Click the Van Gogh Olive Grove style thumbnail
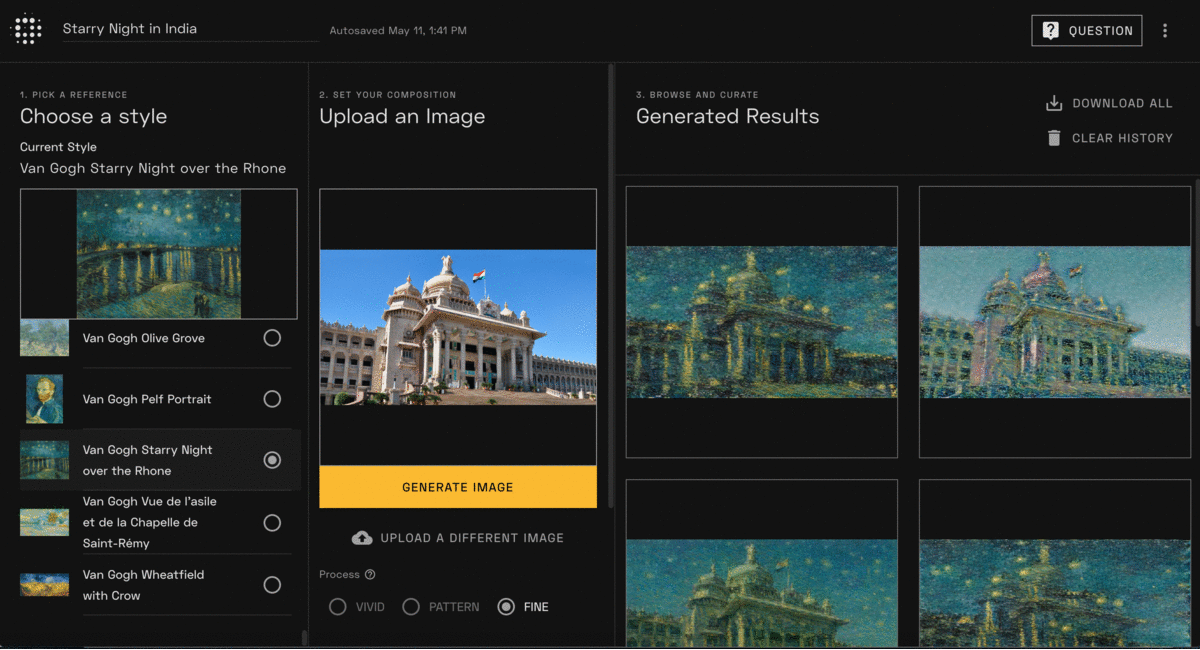This screenshot has height=650, width=1200. (44, 338)
